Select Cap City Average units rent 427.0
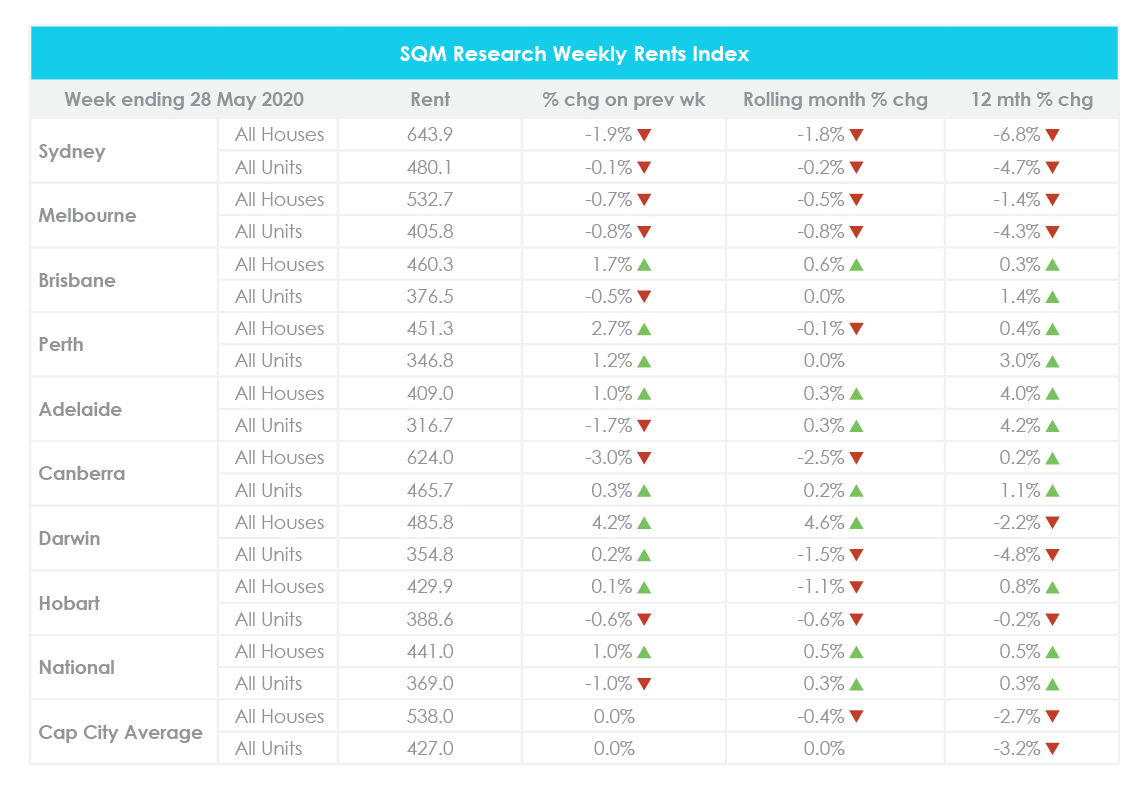Viewport: 1148px width, 798px height. point(430,748)
